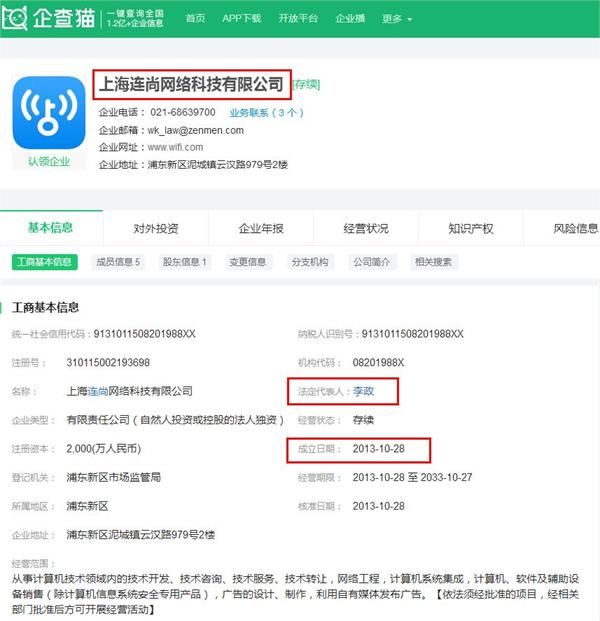Viewport: 600px width, 621px height.
Task: Click the 认领企业 button
Action: click(x=49, y=162)
